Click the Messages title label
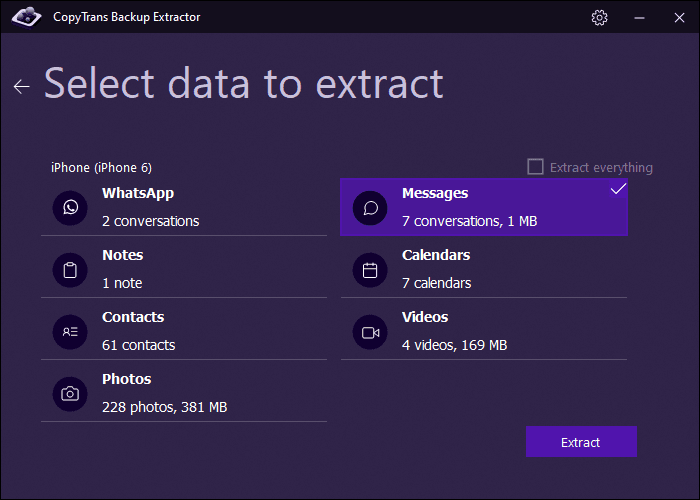 pyautogui.click(x=435, y=193)
